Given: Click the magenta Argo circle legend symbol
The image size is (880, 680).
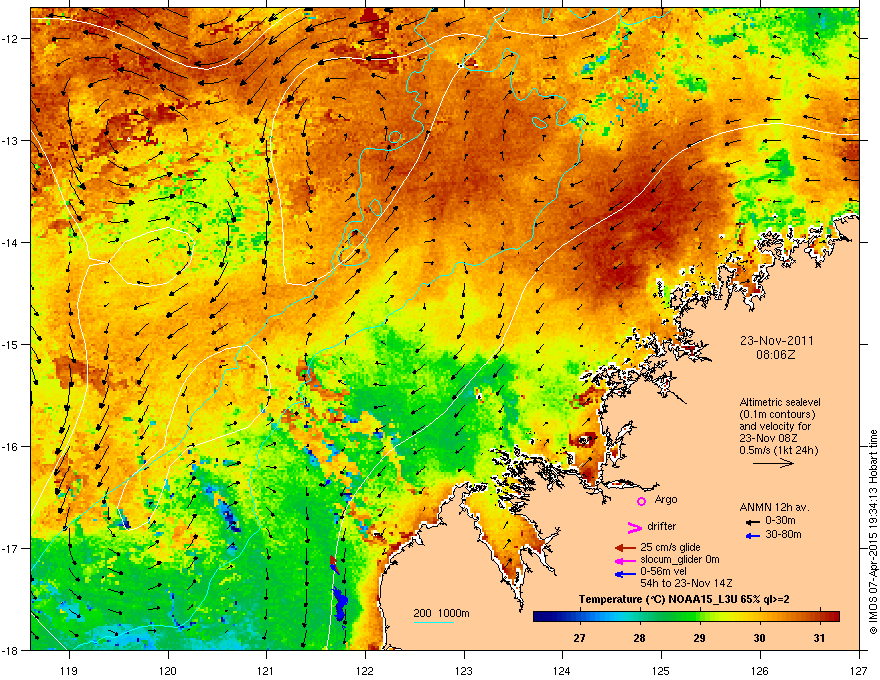Looking at the screenshot, I should tap(641, 501).
